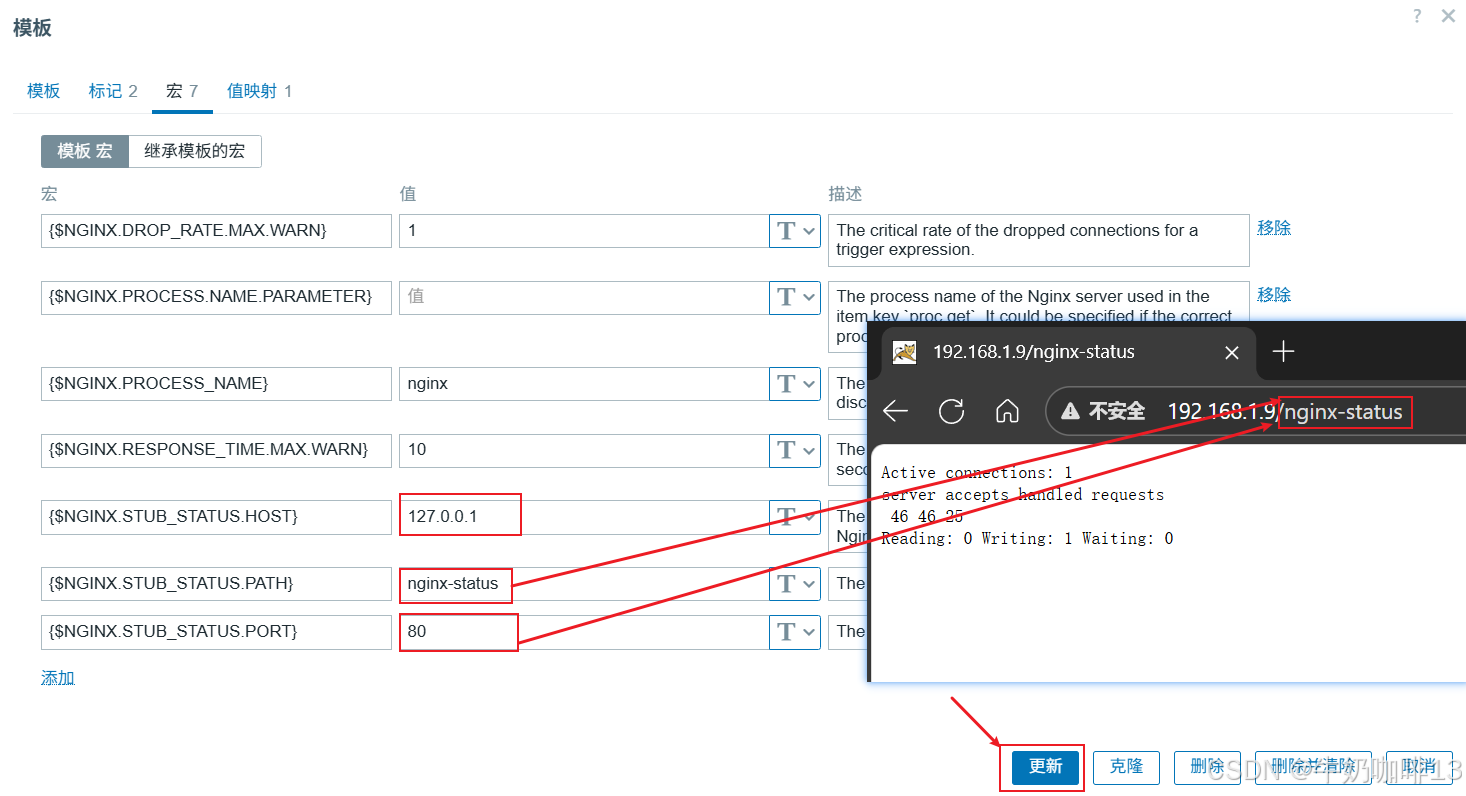Click the help question mark icon
Image resolution: width=1466 pixels, height=796 pixels.
pos(1417,16)
